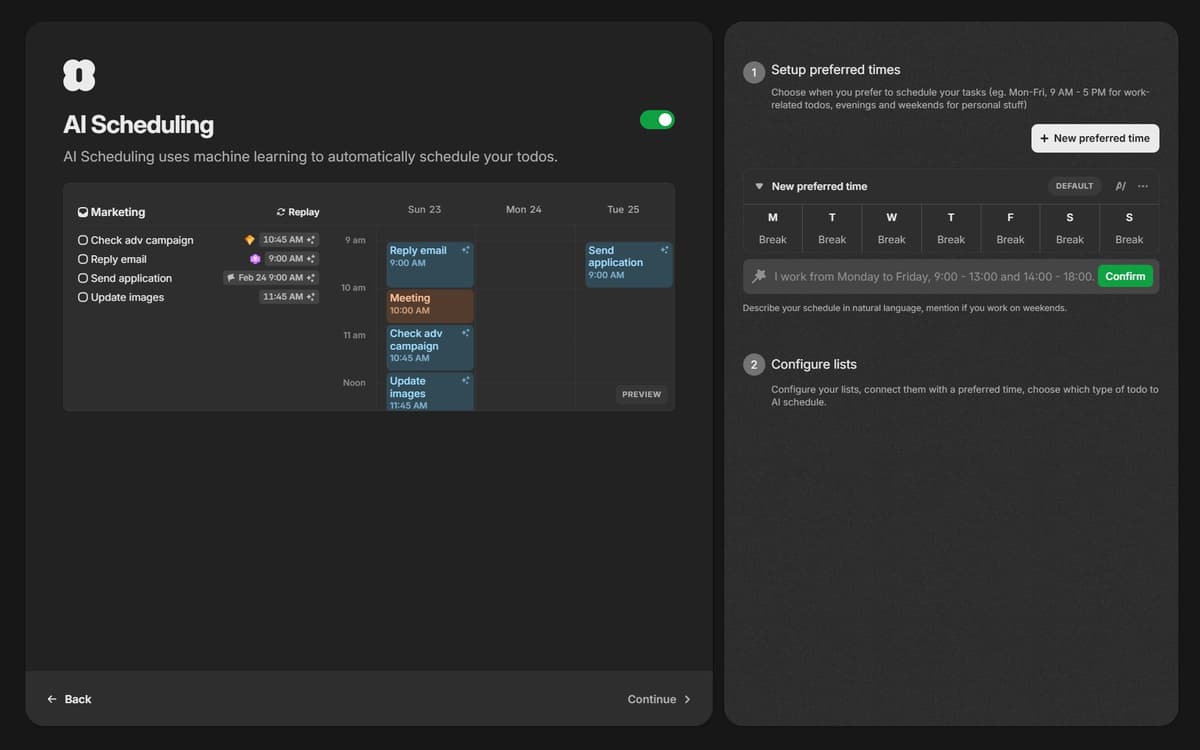This screenshot has height=750, width=1200.
Task: Open the Feb 24 9:00 AM date chip
Action: click(x=270, y=278)
